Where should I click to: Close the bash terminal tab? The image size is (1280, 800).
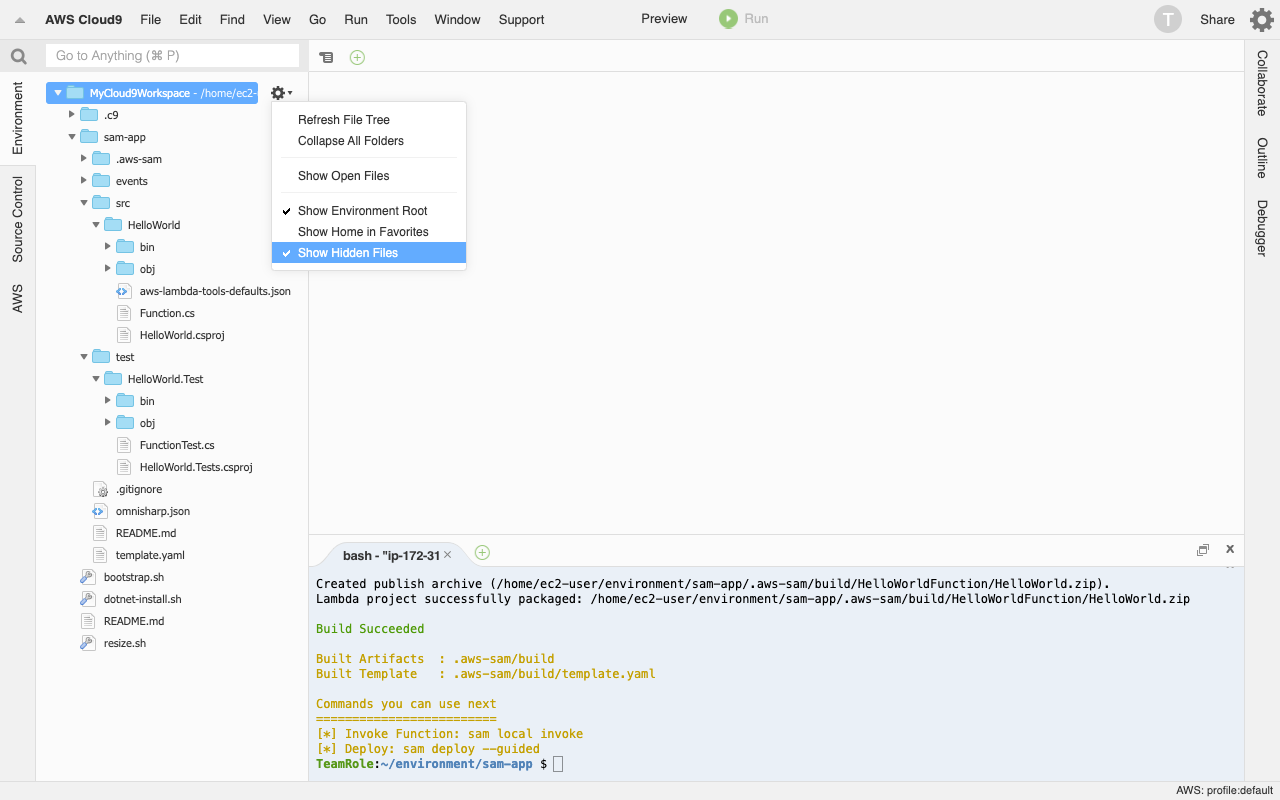(448, 554)
